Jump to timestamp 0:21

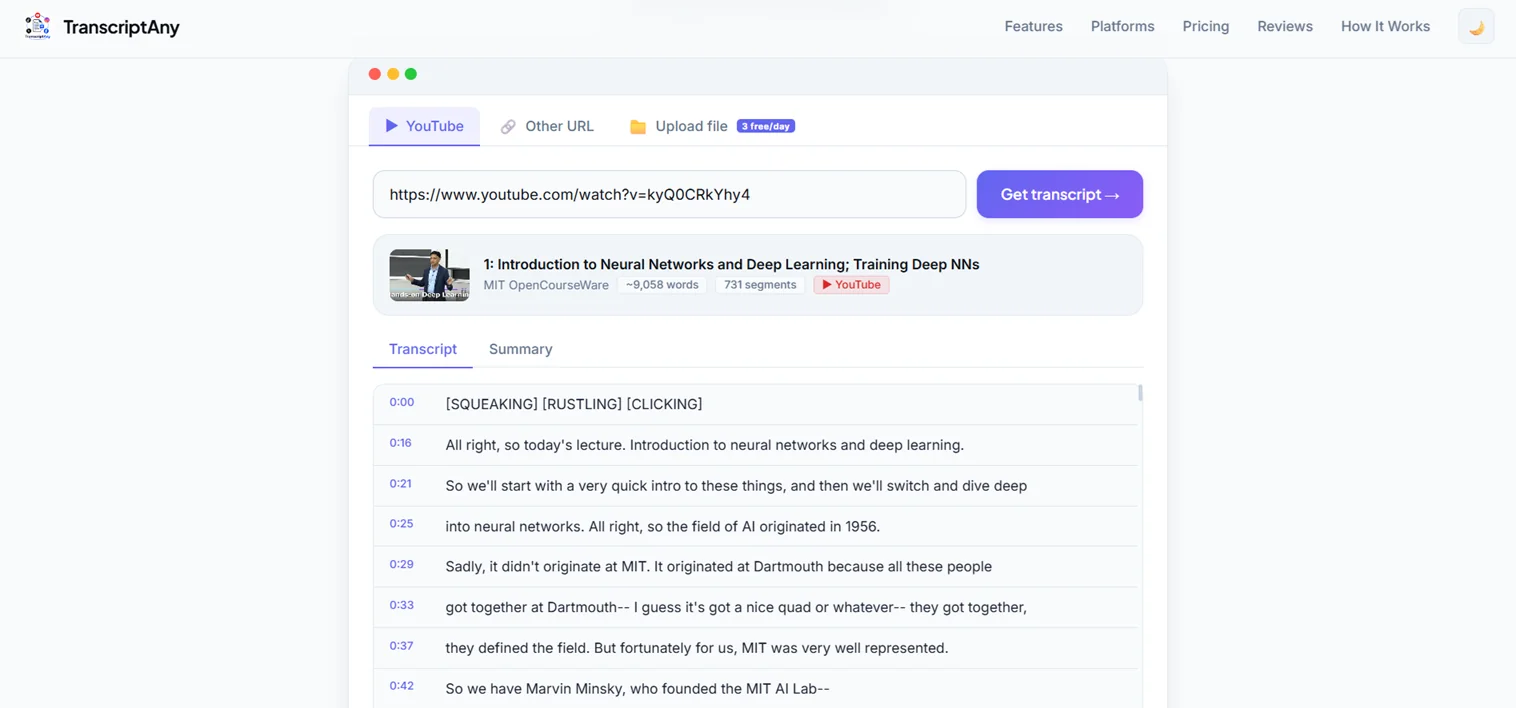[x=400, y=483]
